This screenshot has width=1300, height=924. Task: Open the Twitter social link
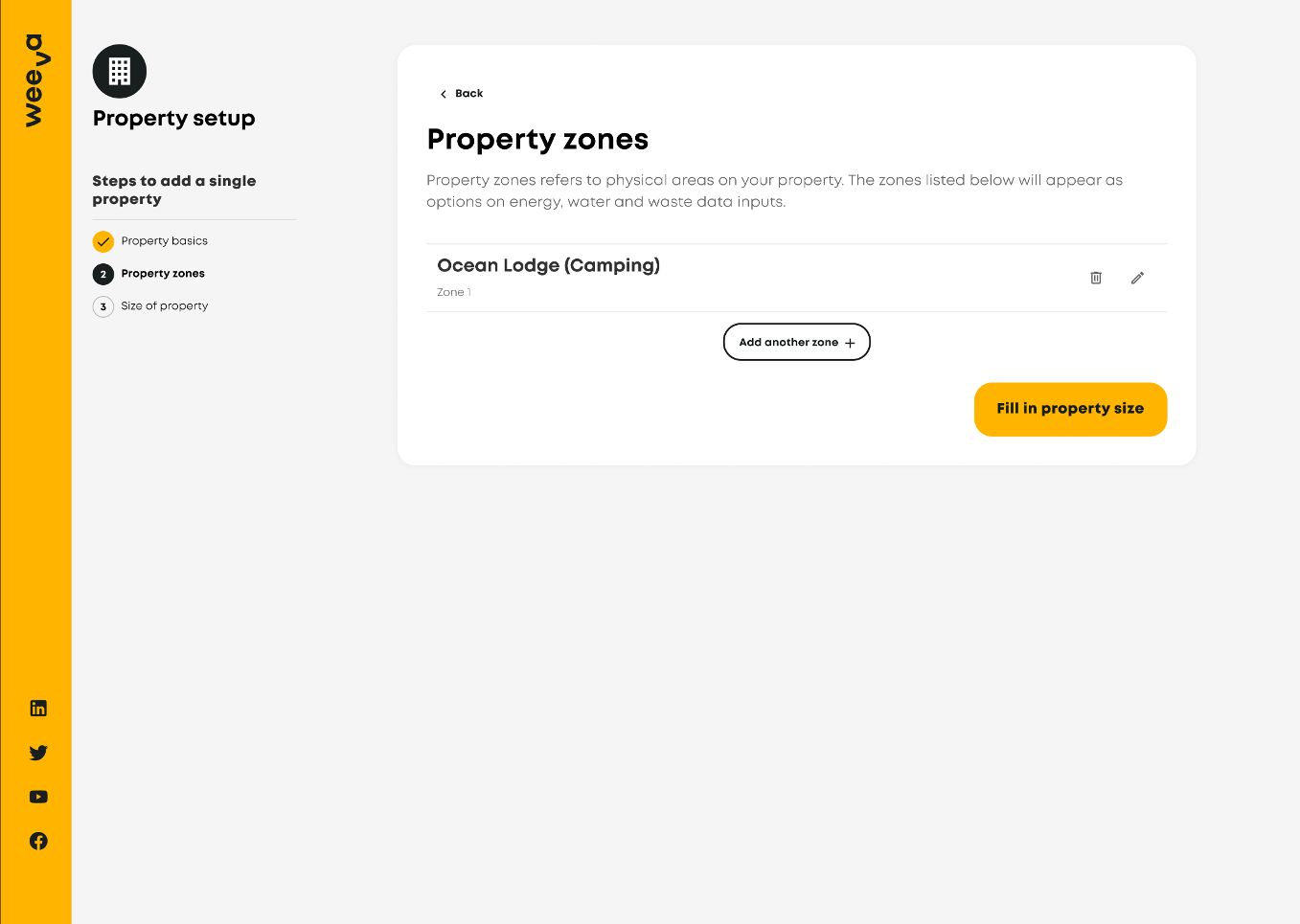pos(38,753)
